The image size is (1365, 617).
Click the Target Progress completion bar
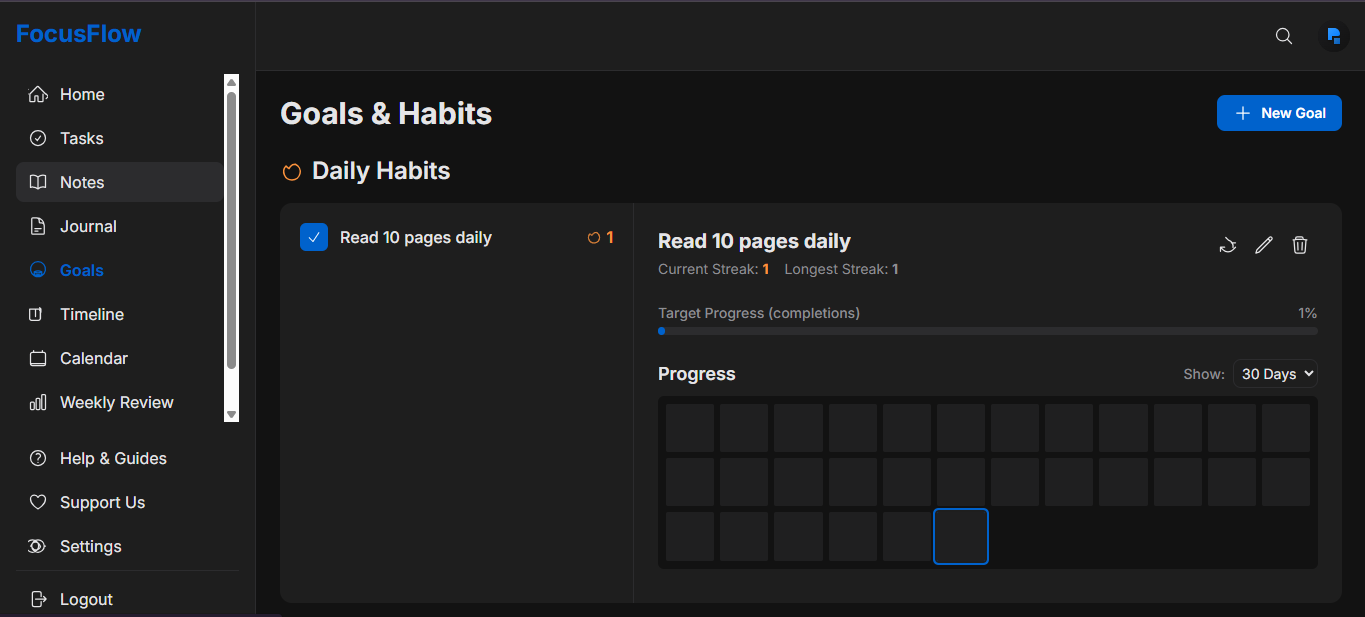988,331
